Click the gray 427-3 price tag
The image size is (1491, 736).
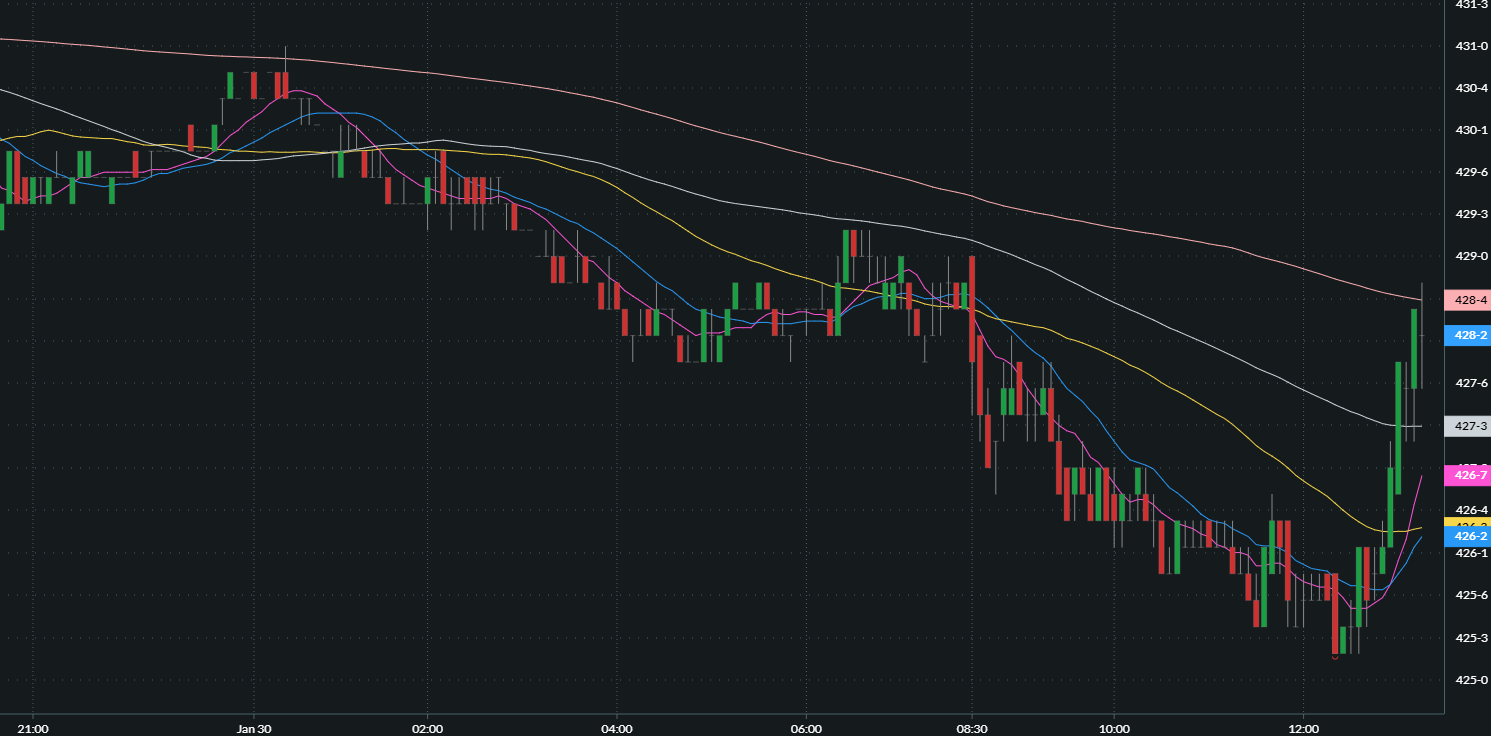click(x=1468, y=427)
